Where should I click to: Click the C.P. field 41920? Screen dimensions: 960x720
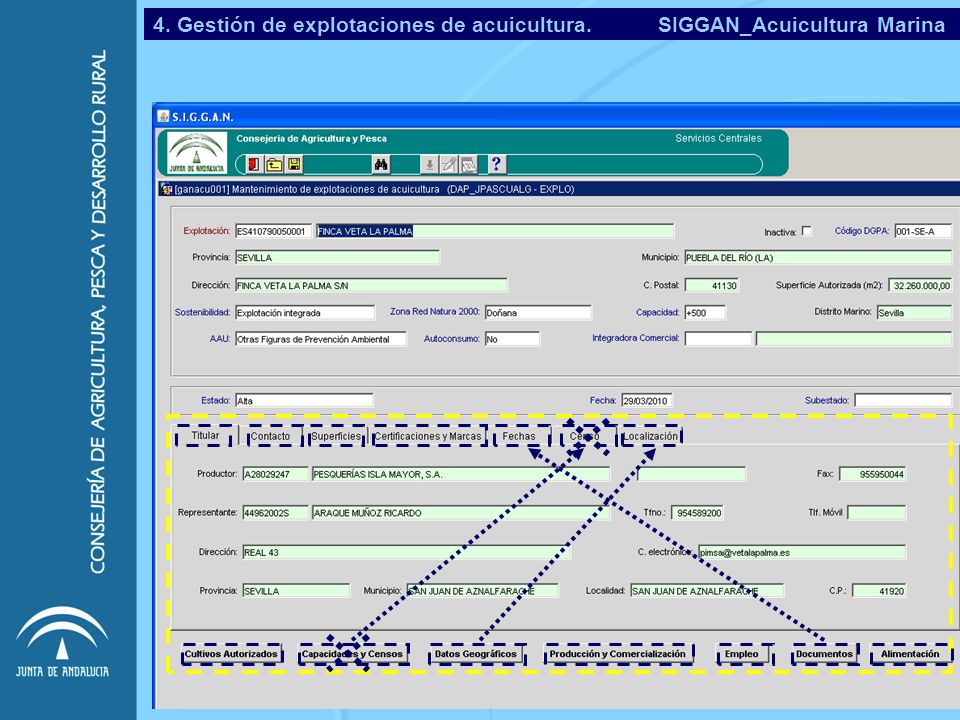[879, 591]
